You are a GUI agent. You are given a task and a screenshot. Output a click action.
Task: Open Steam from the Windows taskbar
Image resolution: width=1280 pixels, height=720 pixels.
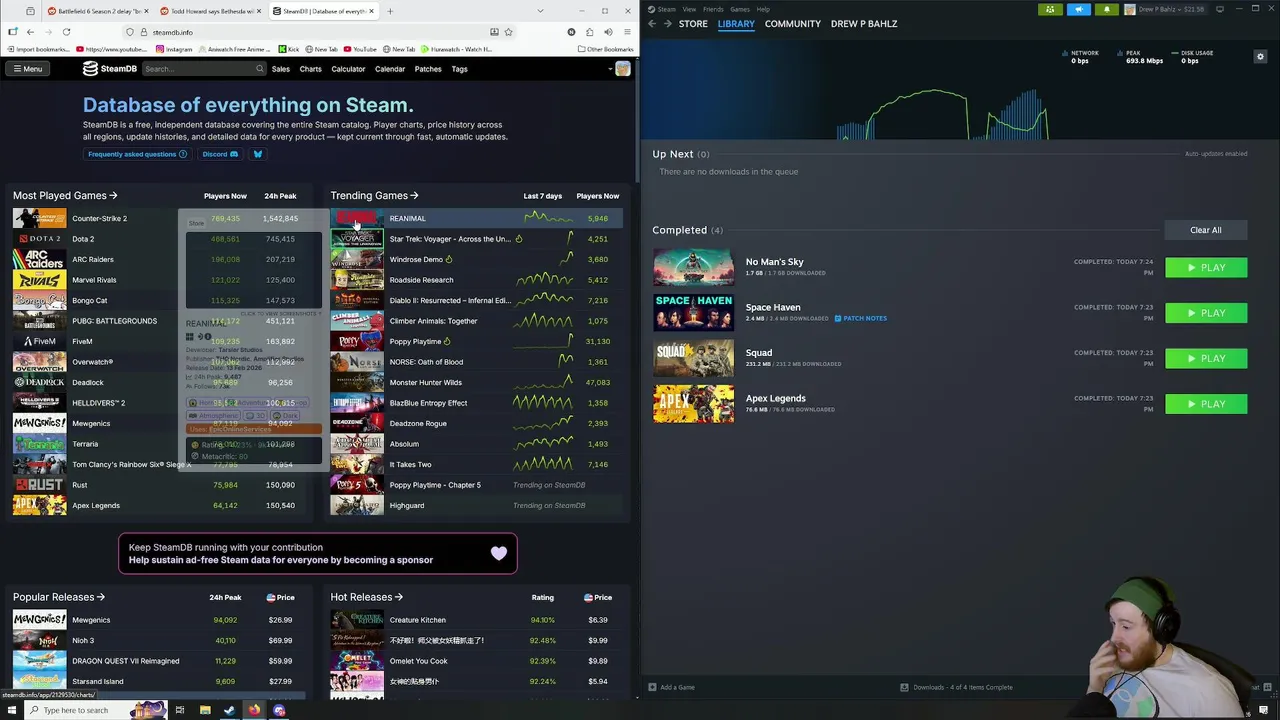click(229, 710)
